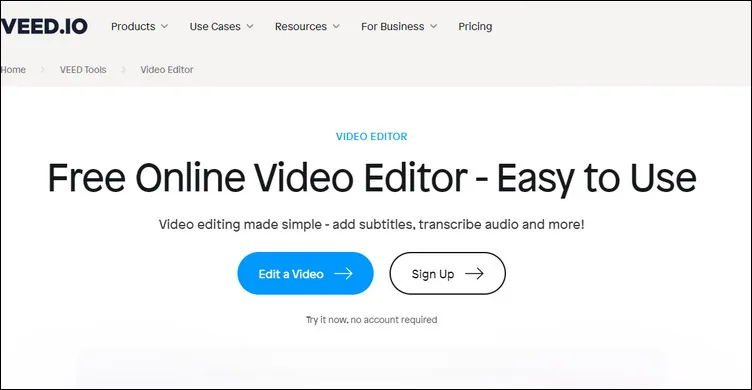Expand the Products chevron arrow

pos(164,26)
